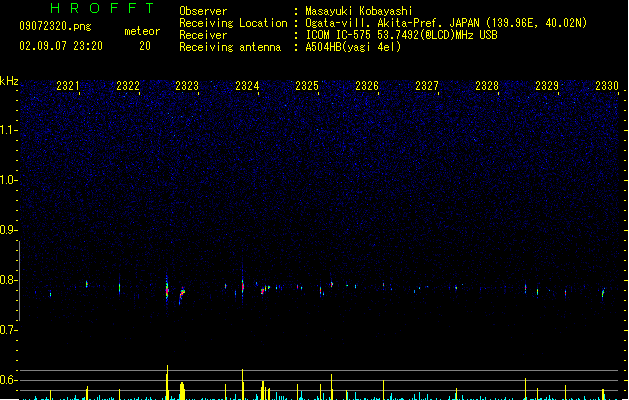Click the 0.8 kHz axis label
The height and width of the screenshot is (400, 629).
9,280
